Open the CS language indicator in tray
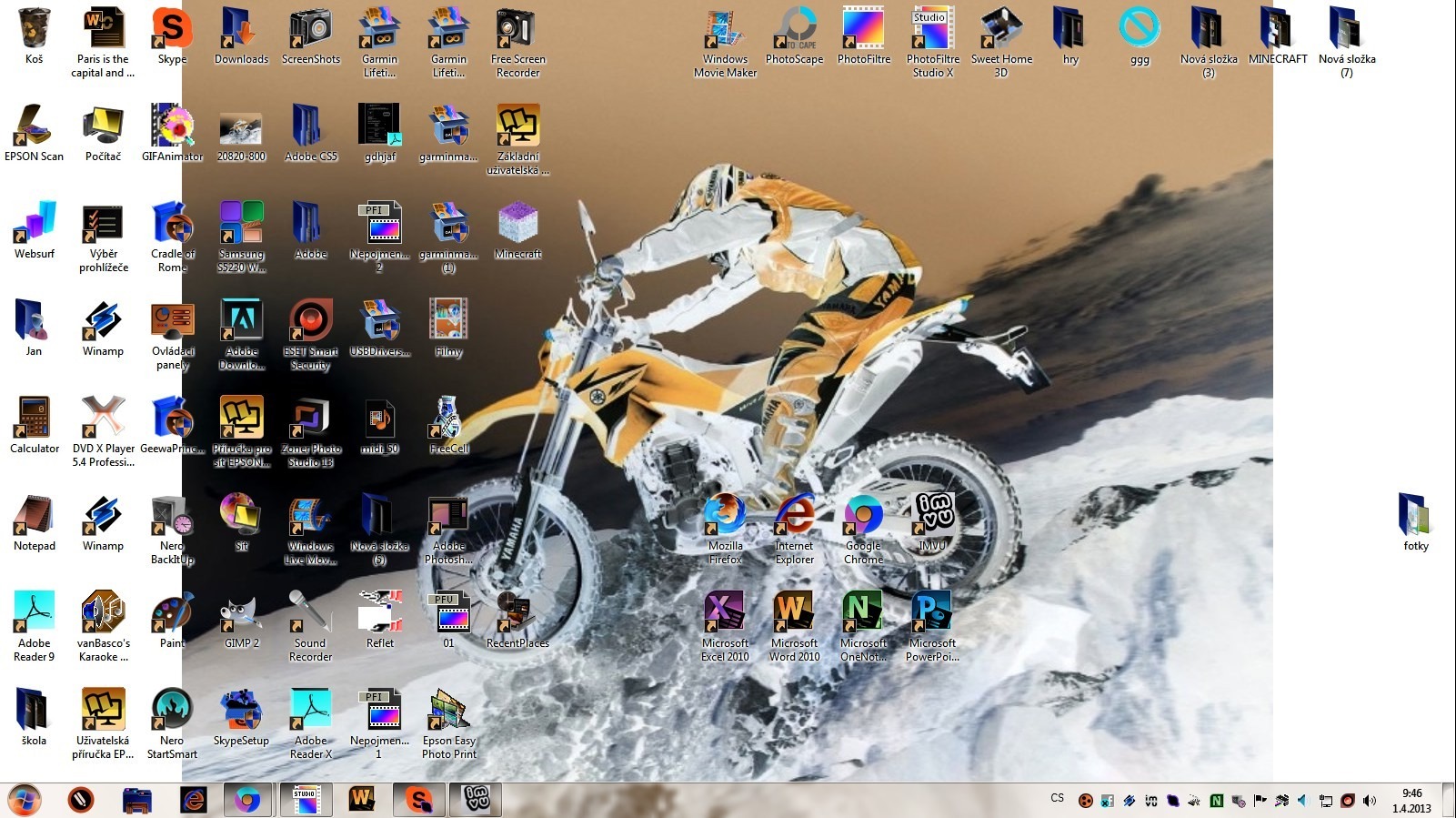Screen dimensions: 1456x818 tap(1057, 798)
